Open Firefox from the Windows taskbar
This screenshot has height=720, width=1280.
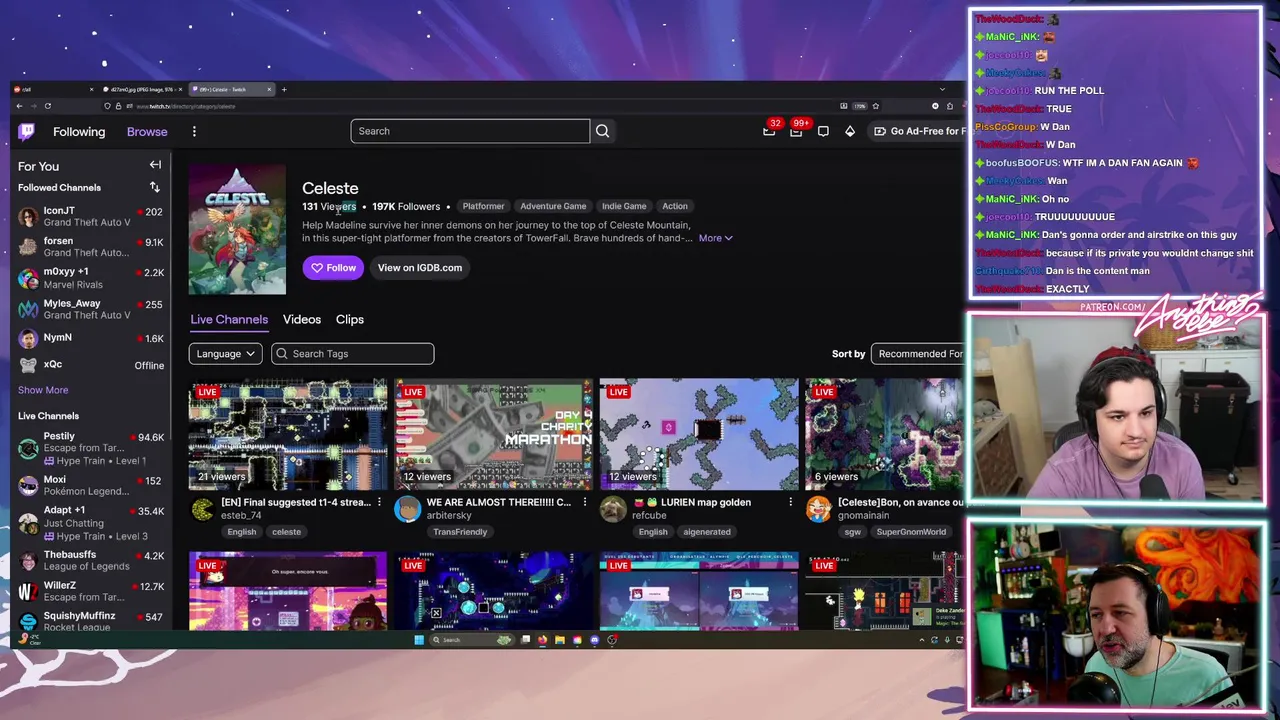tap(542, 640)
